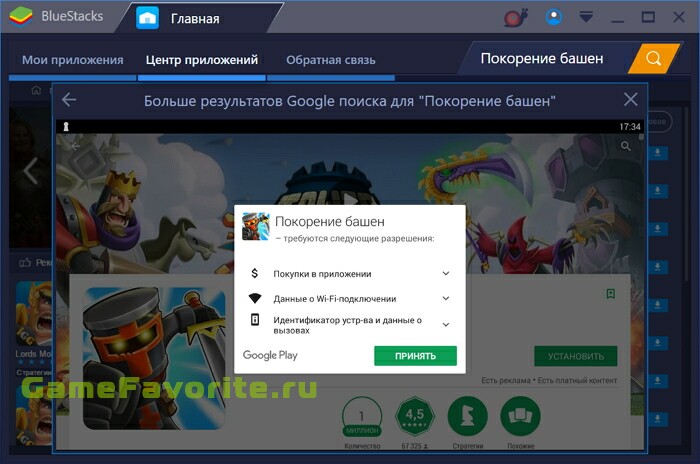Click the 4,5 rating badge

415,417
